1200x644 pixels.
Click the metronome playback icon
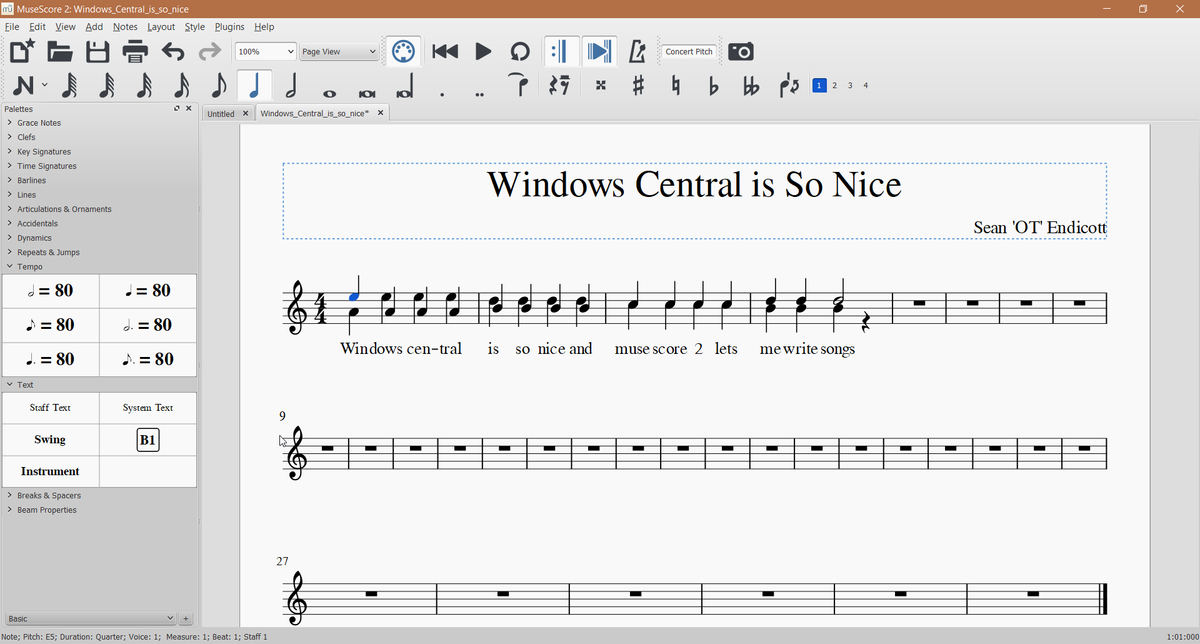[x=637, y=51]
